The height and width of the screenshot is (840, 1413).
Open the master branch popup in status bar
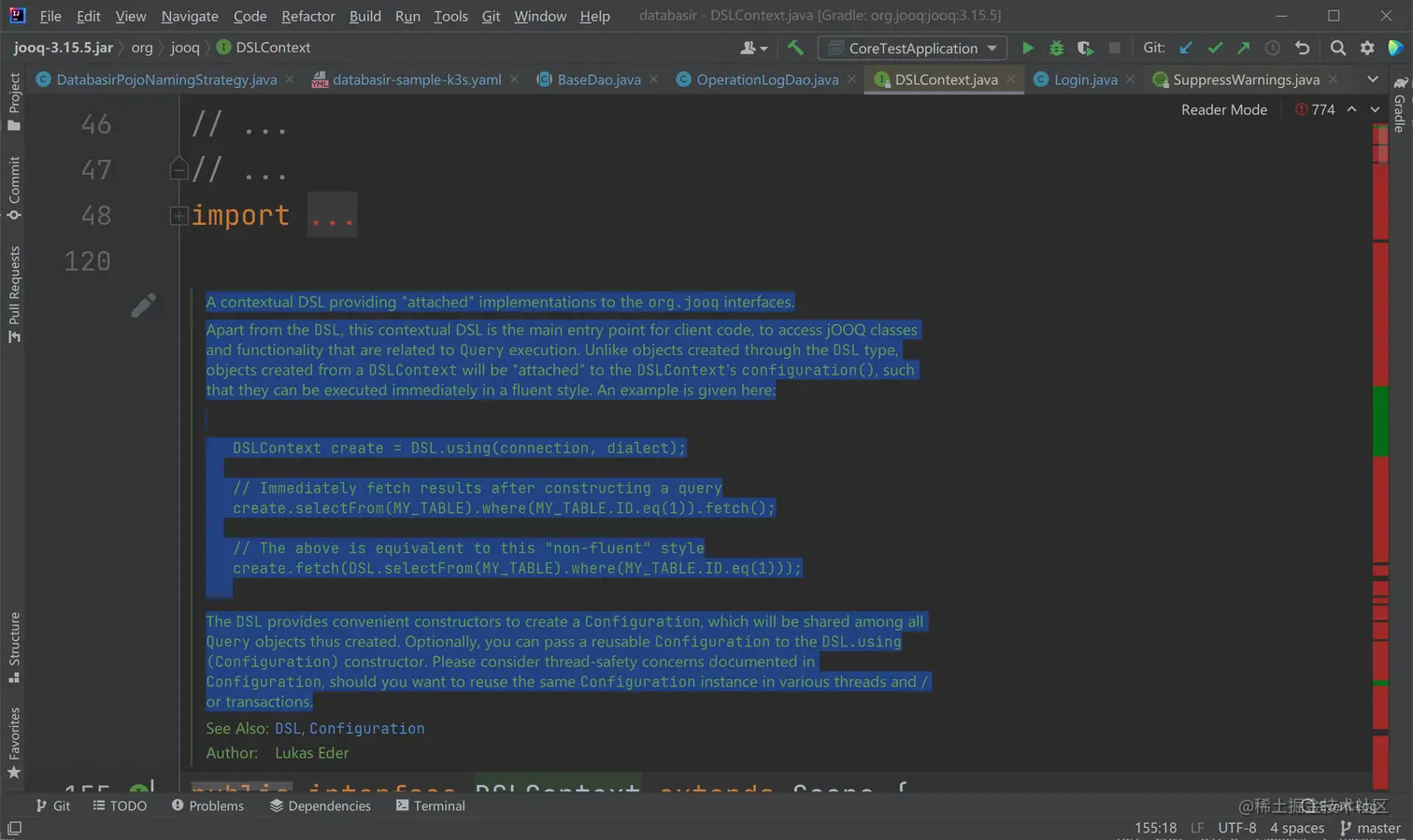coord(1370,828)
